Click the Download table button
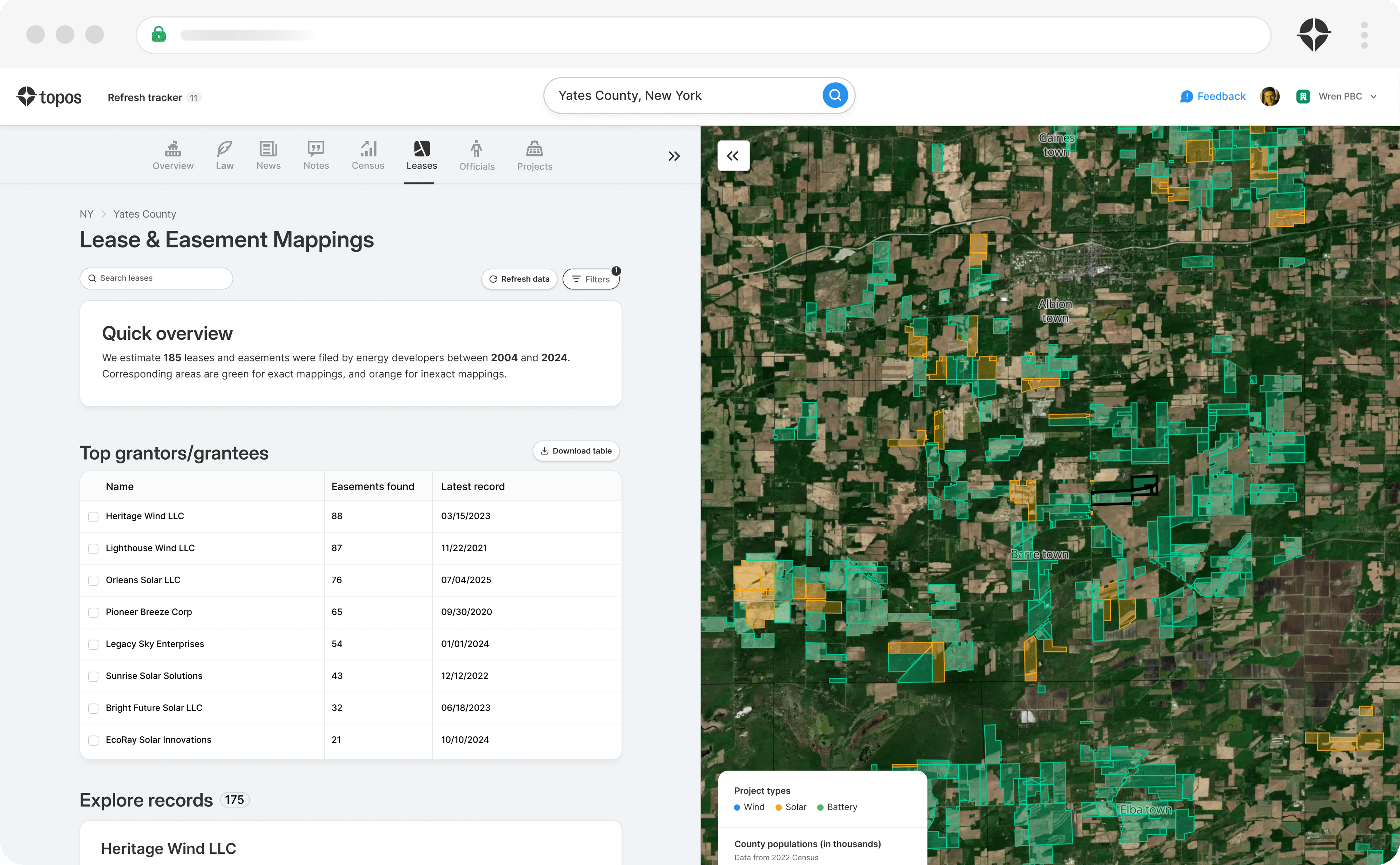Viewport: 1400px width, 865px height. tap(576, 451)
